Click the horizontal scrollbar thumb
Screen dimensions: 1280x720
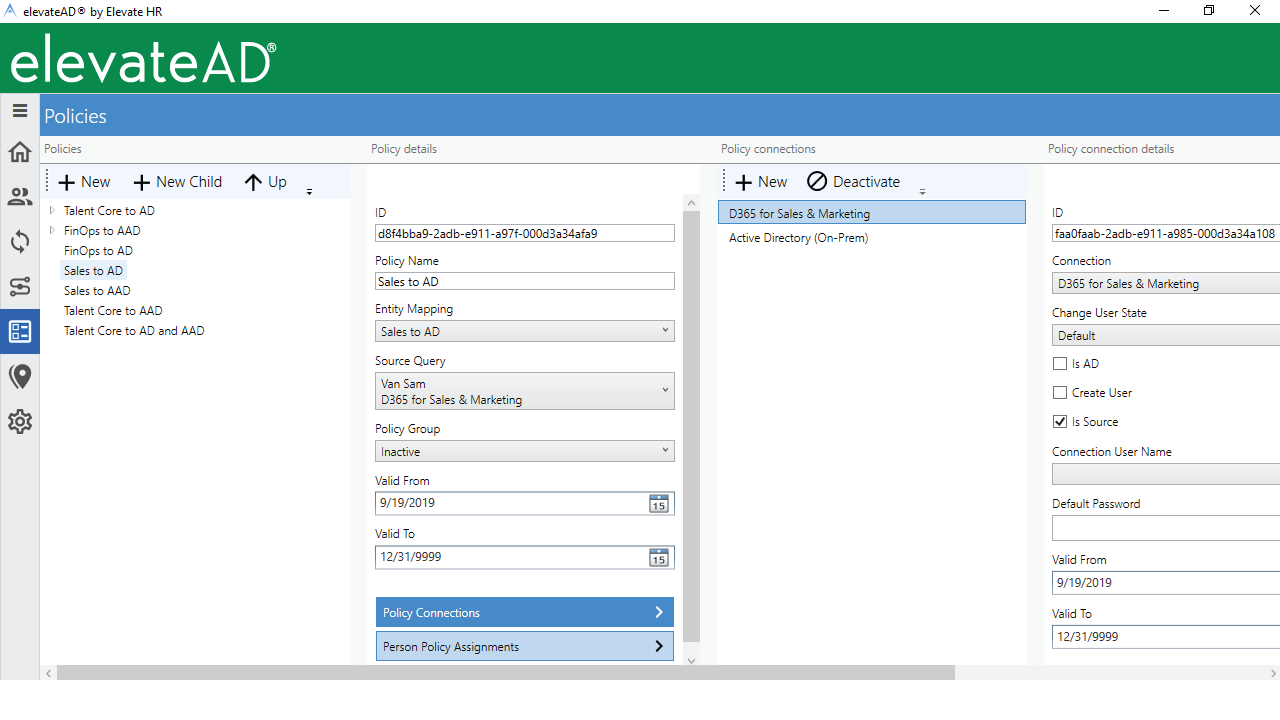pos(506,673)
